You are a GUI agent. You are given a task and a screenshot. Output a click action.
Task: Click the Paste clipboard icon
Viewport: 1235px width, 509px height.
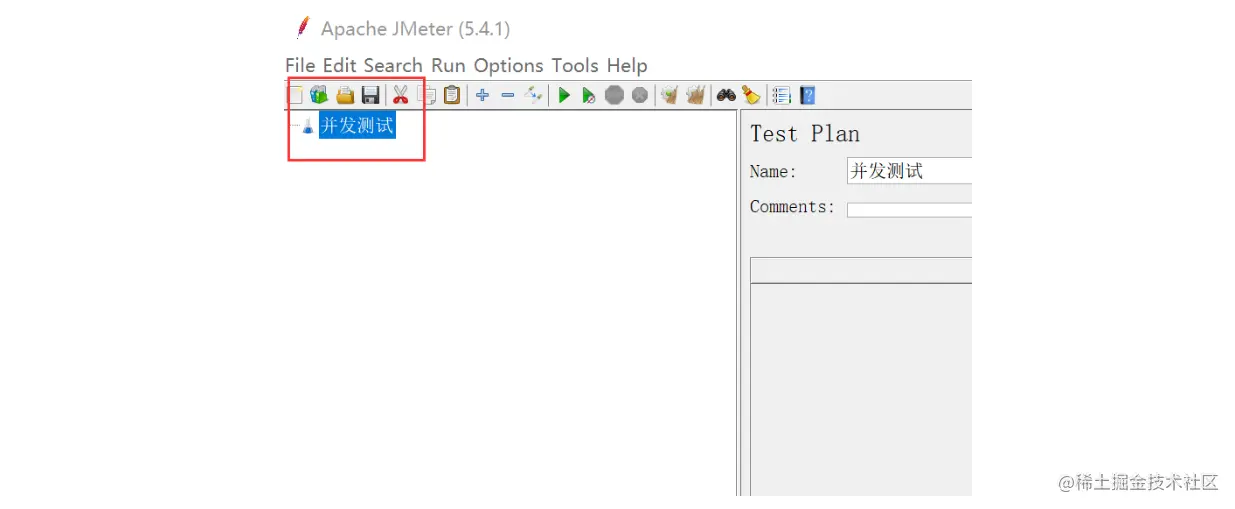452,95
